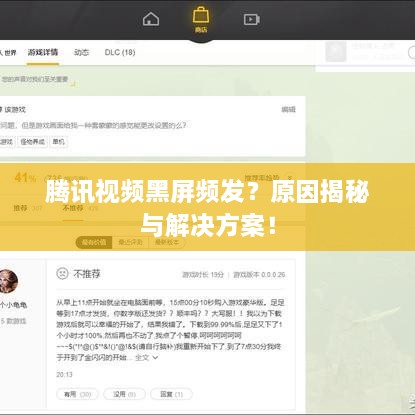Select the 最有价值 sort pill
415x415 pixels.
pyautogui.click(x=94, y=242)
